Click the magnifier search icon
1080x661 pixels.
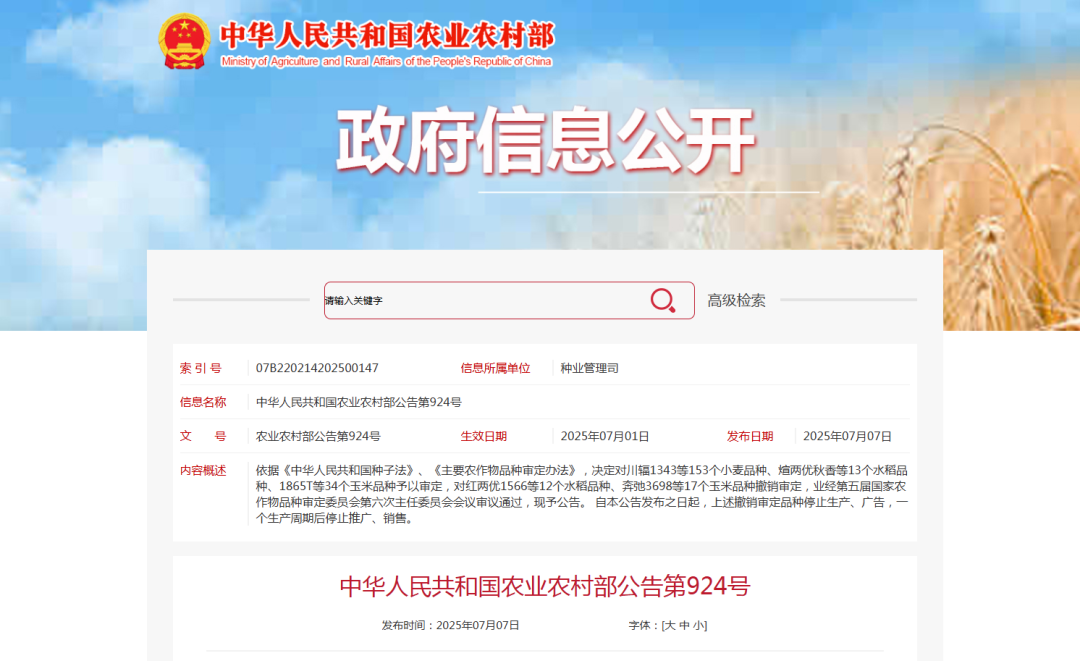point(663,300)
